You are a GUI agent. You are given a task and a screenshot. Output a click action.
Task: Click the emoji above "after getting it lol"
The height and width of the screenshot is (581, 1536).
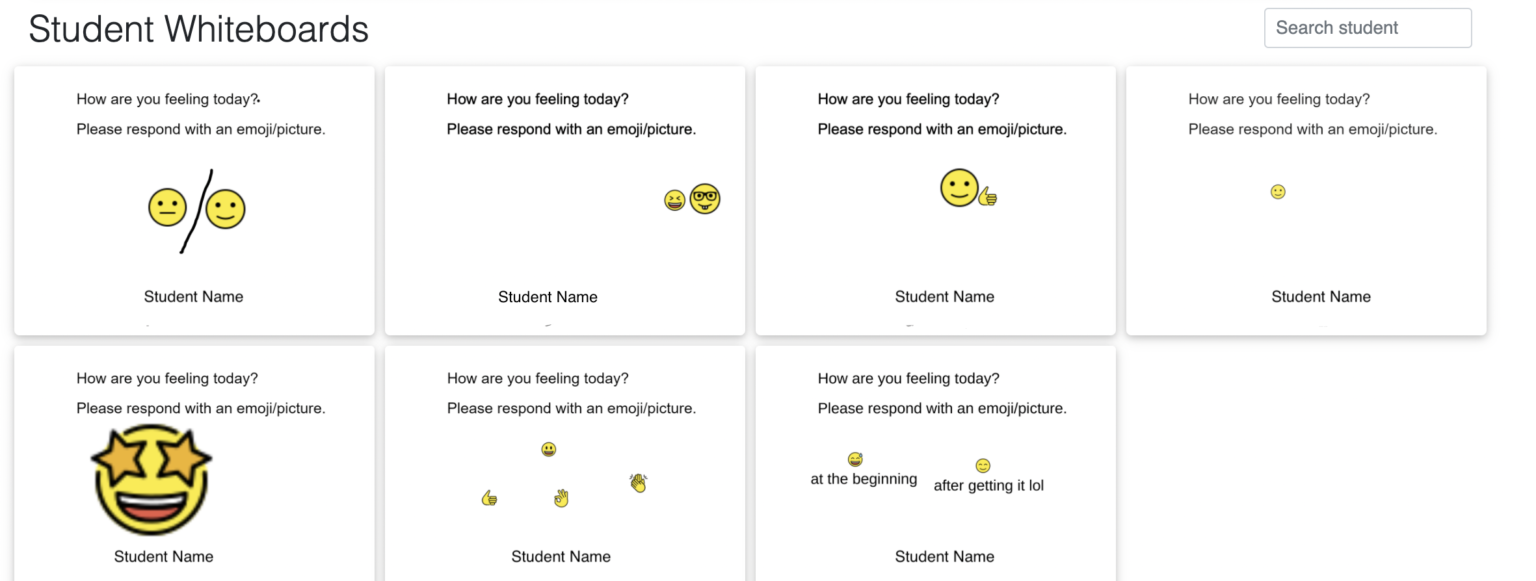983,466
